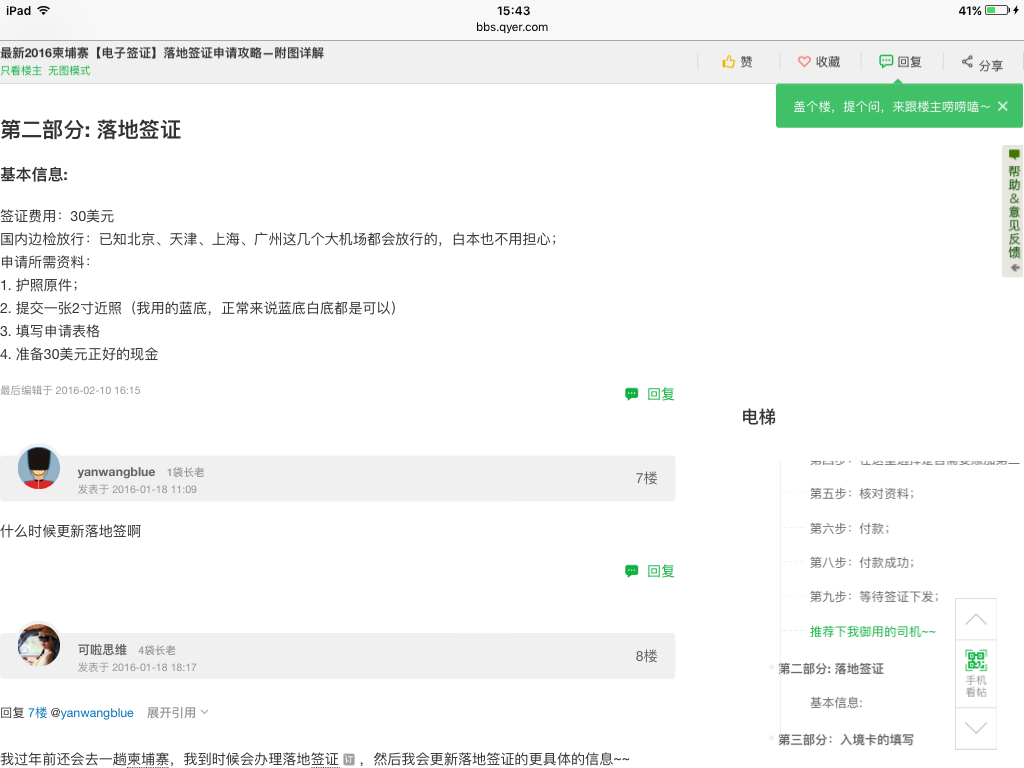
Task: Open yanwangblue's avatar profile
Action: click(x=39, y=467)
